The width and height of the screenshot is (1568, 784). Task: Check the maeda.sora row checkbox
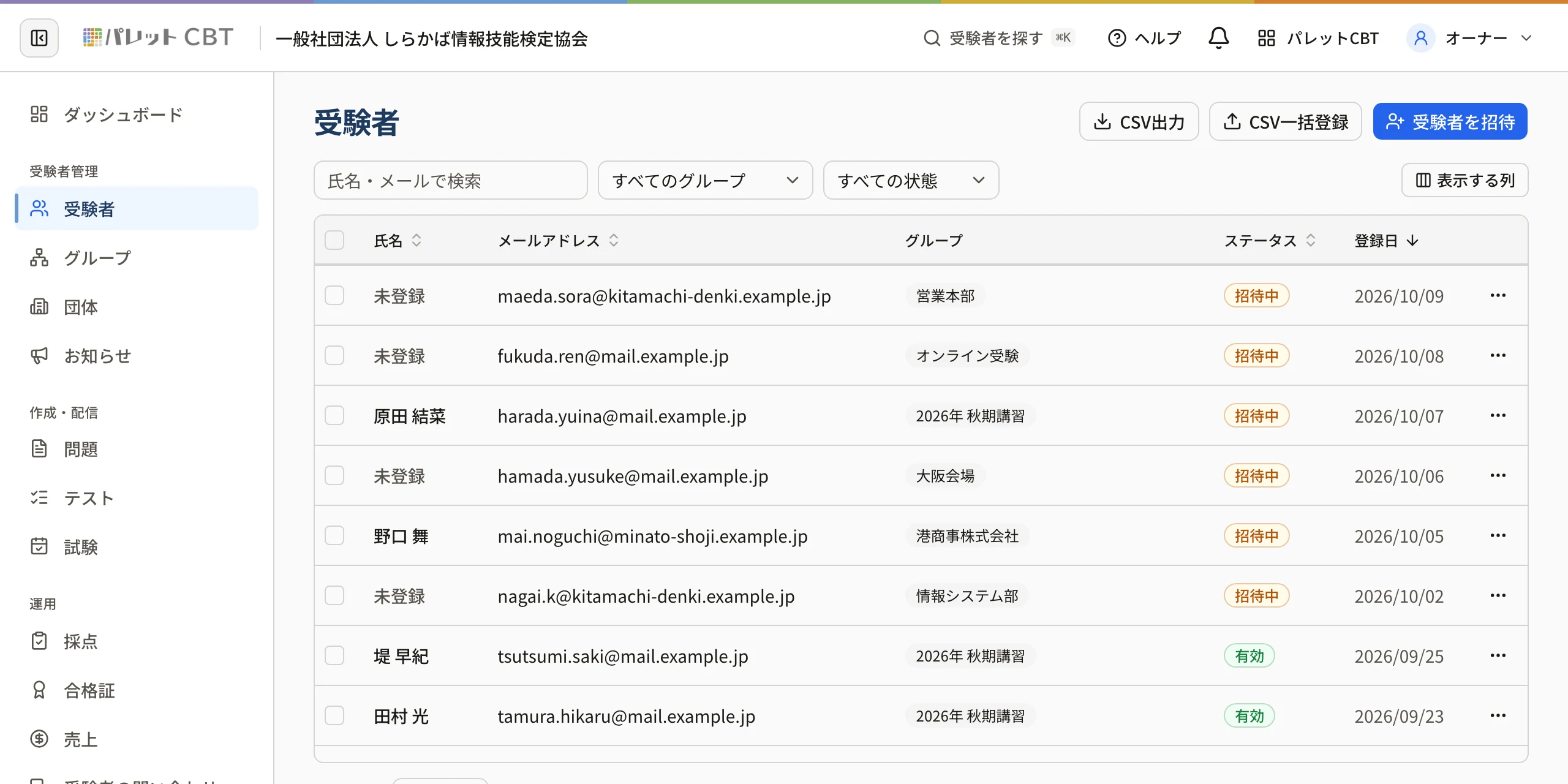[334, 296]
